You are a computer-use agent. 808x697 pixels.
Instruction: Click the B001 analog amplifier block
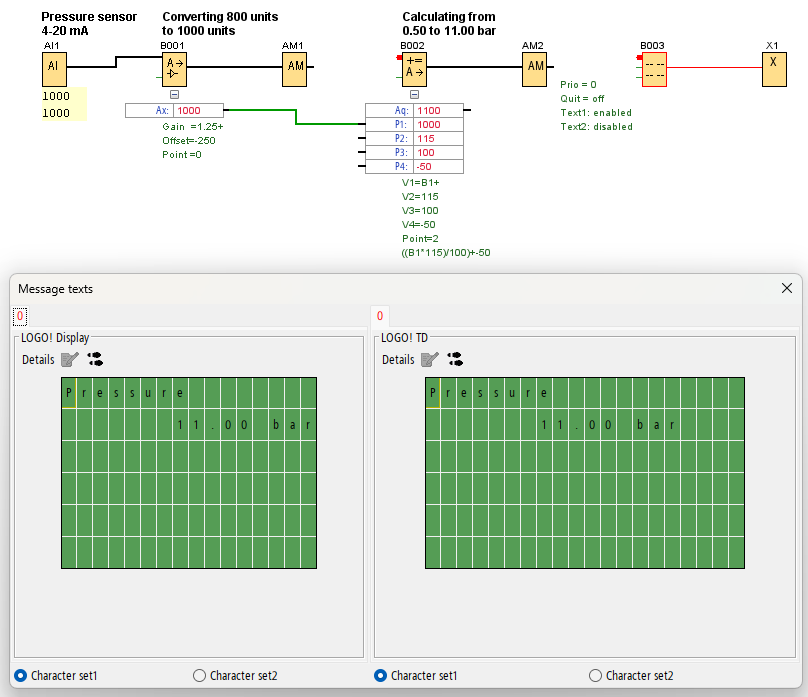175,68
